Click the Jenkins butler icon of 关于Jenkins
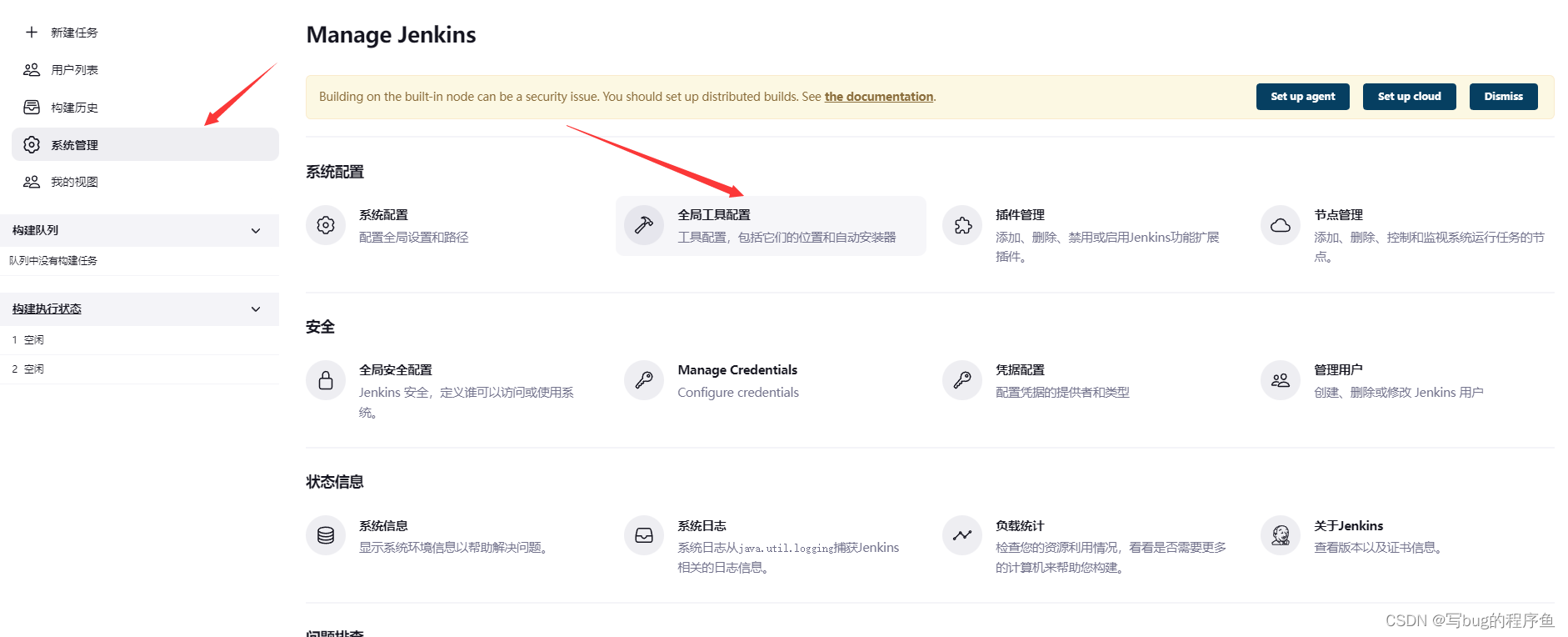Viewport: 1568px width, 637px height. point(1281,535)
